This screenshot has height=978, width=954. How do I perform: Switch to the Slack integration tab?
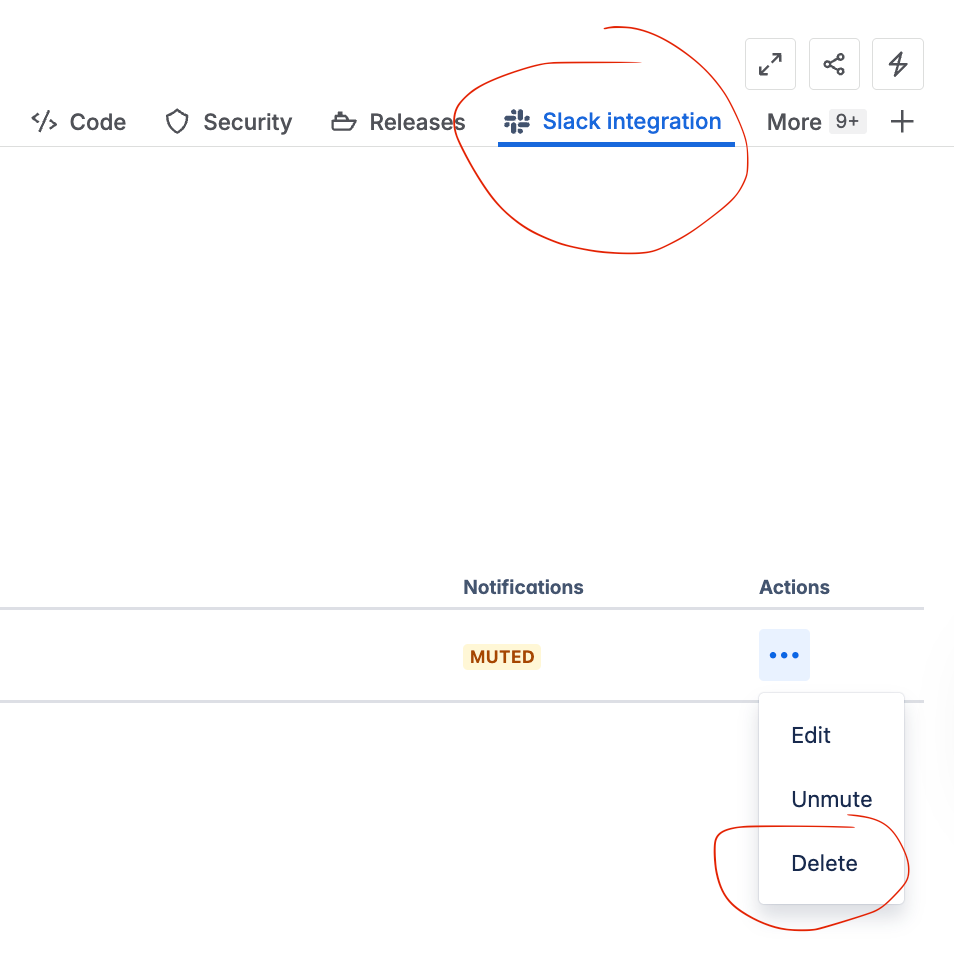pos(631,121)
